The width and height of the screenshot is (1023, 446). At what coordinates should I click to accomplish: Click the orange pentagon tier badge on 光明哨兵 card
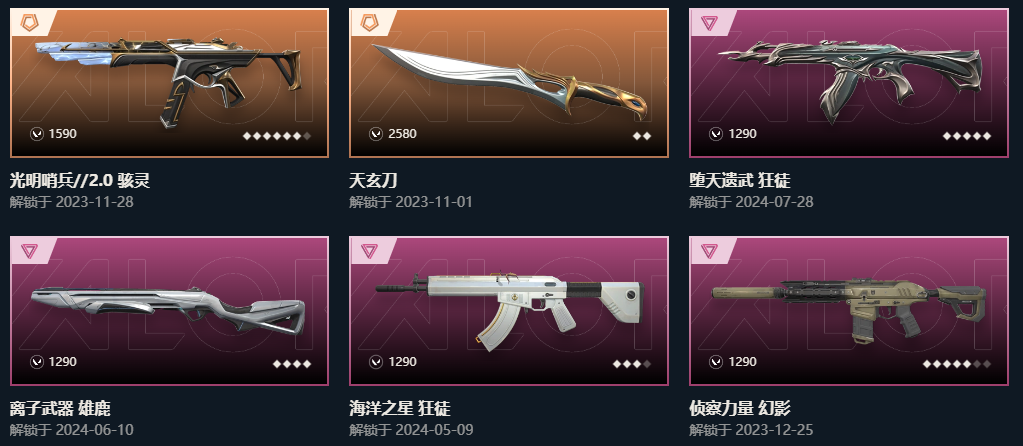29,23
